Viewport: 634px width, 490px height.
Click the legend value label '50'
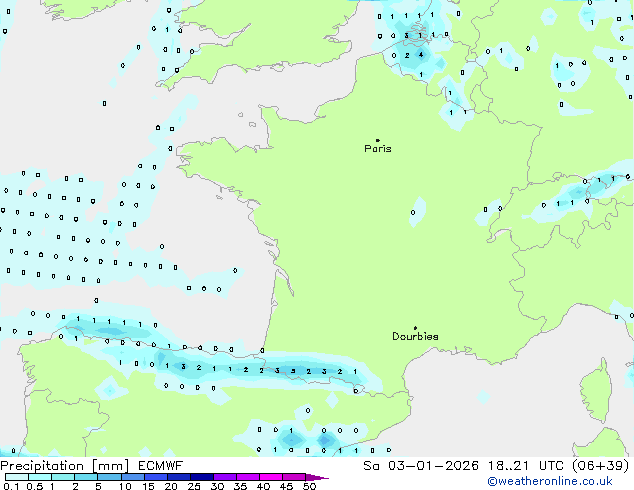point(309,486)
